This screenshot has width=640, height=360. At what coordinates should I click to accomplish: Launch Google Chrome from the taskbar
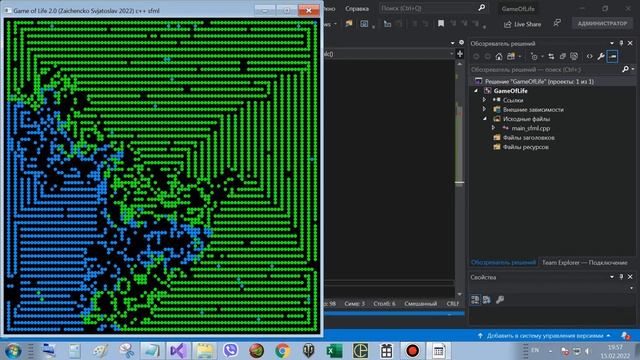point(282,351)
